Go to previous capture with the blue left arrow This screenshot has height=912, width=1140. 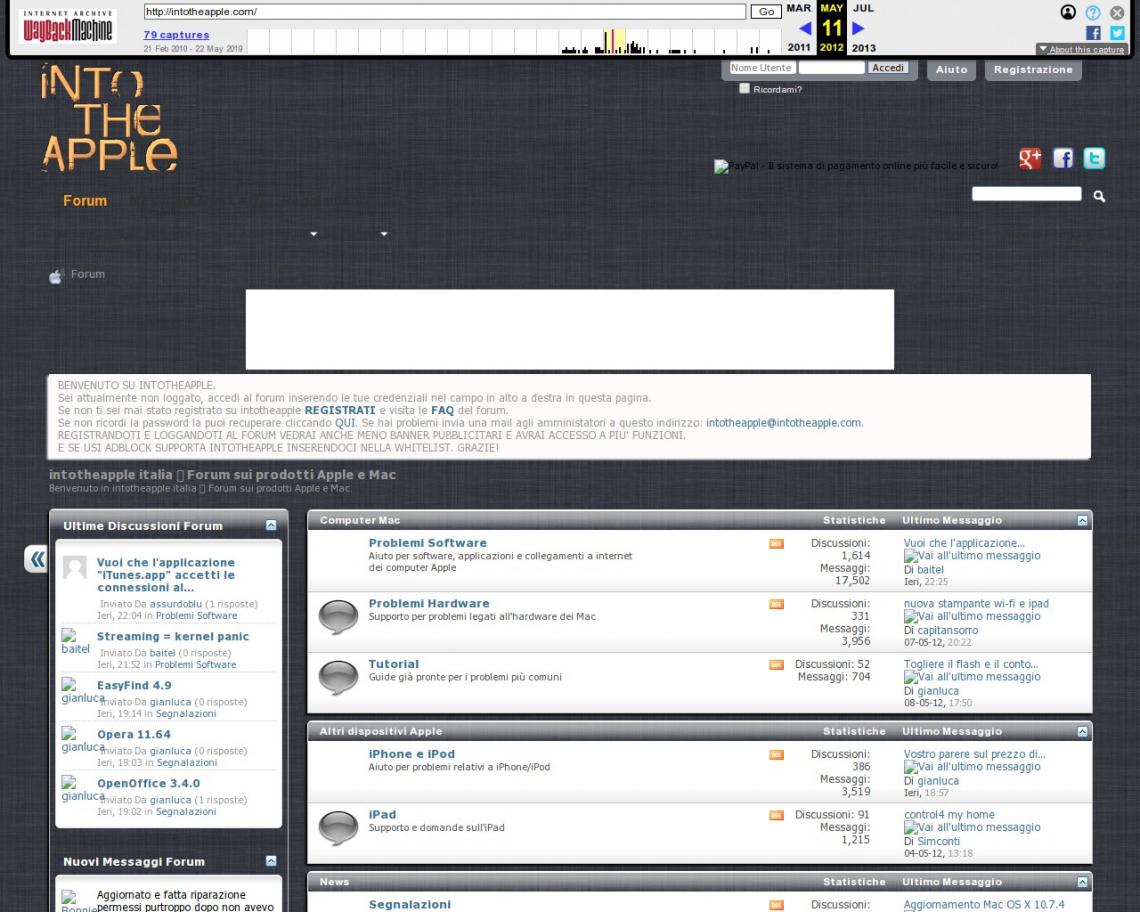tap(805, 28)
